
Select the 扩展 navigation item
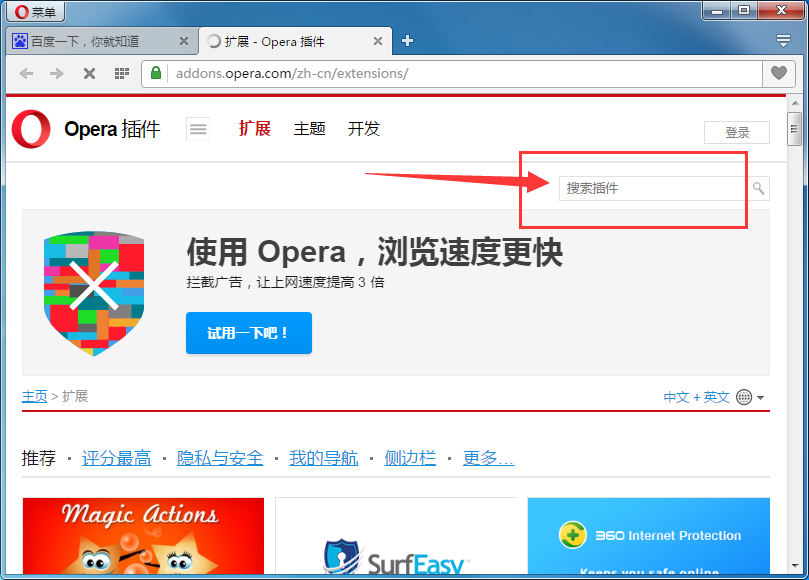point(255,128)
